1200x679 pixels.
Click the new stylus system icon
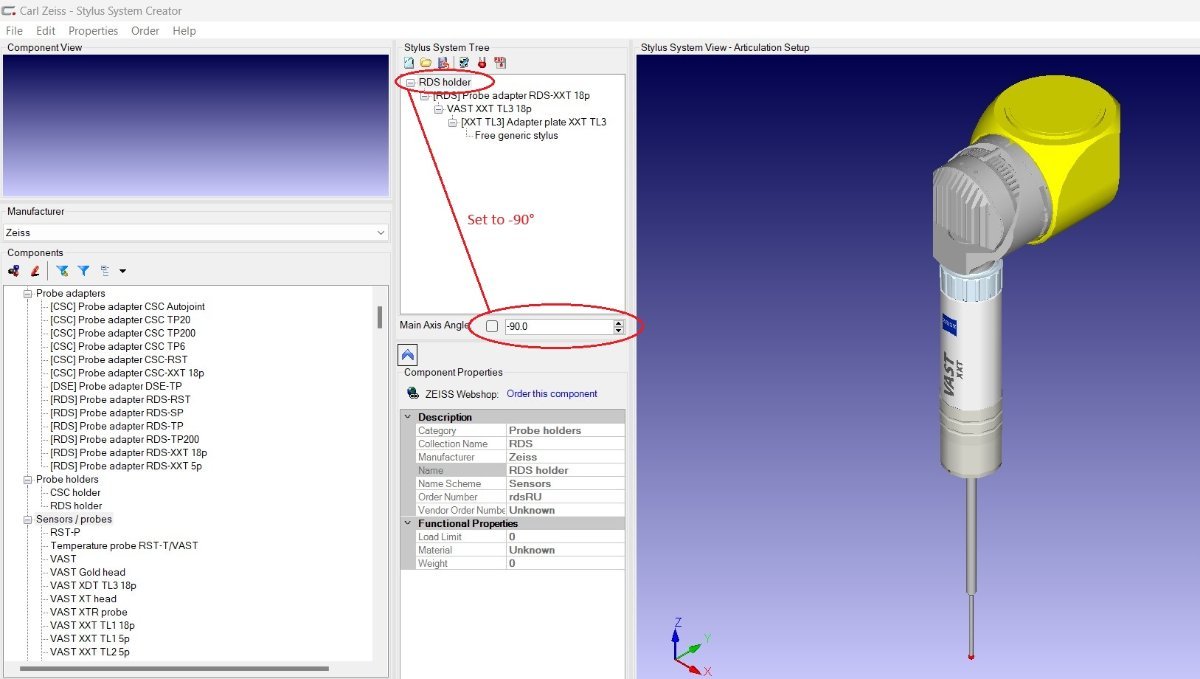point(409,63)
